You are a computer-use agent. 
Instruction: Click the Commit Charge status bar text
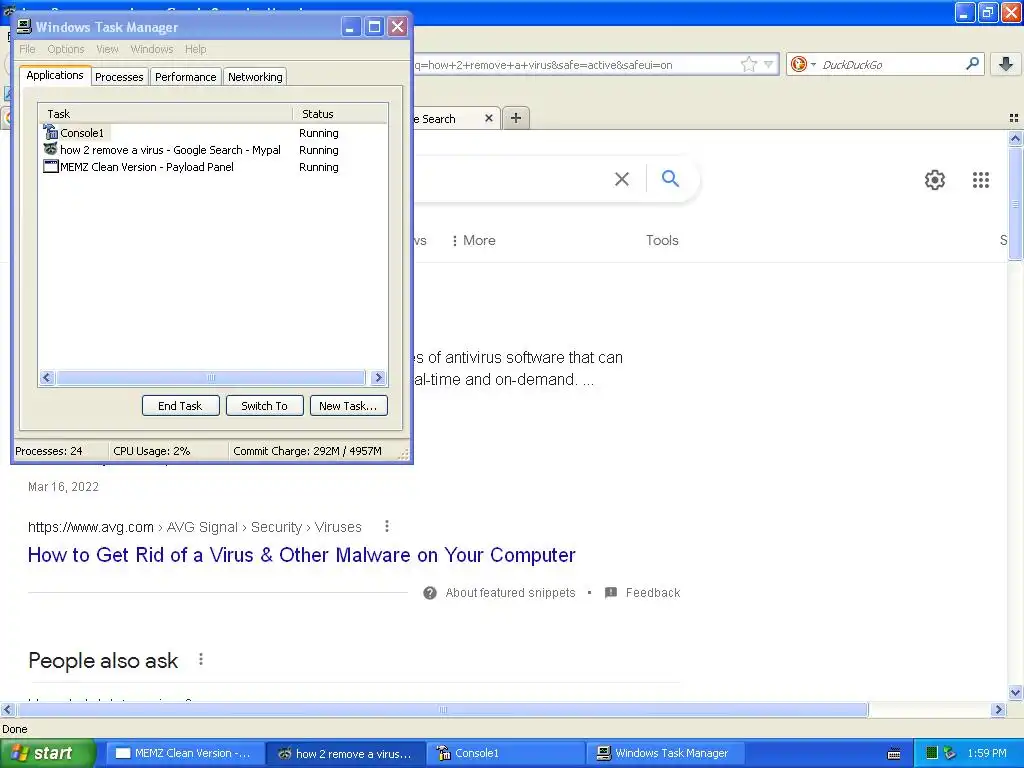pos(307,451)
